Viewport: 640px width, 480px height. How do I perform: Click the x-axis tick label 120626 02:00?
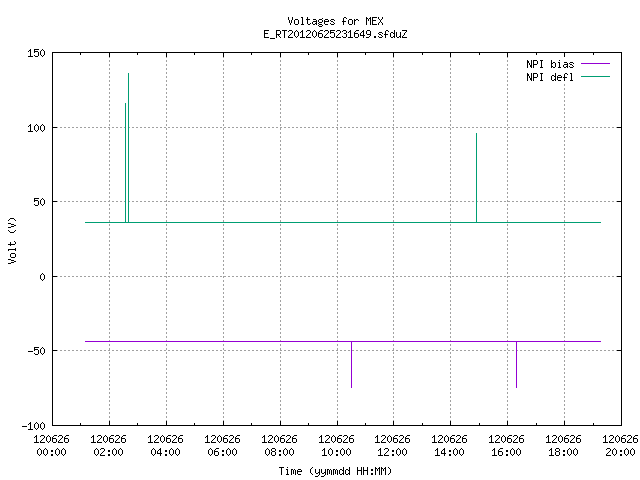109,446
